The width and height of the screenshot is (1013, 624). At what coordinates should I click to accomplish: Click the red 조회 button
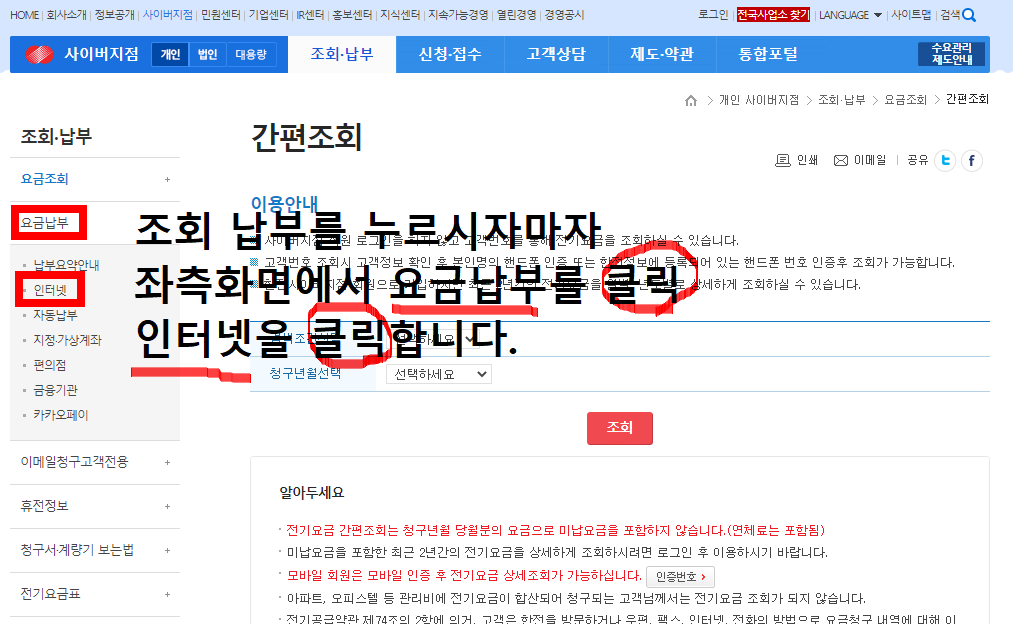click(619, 427)
